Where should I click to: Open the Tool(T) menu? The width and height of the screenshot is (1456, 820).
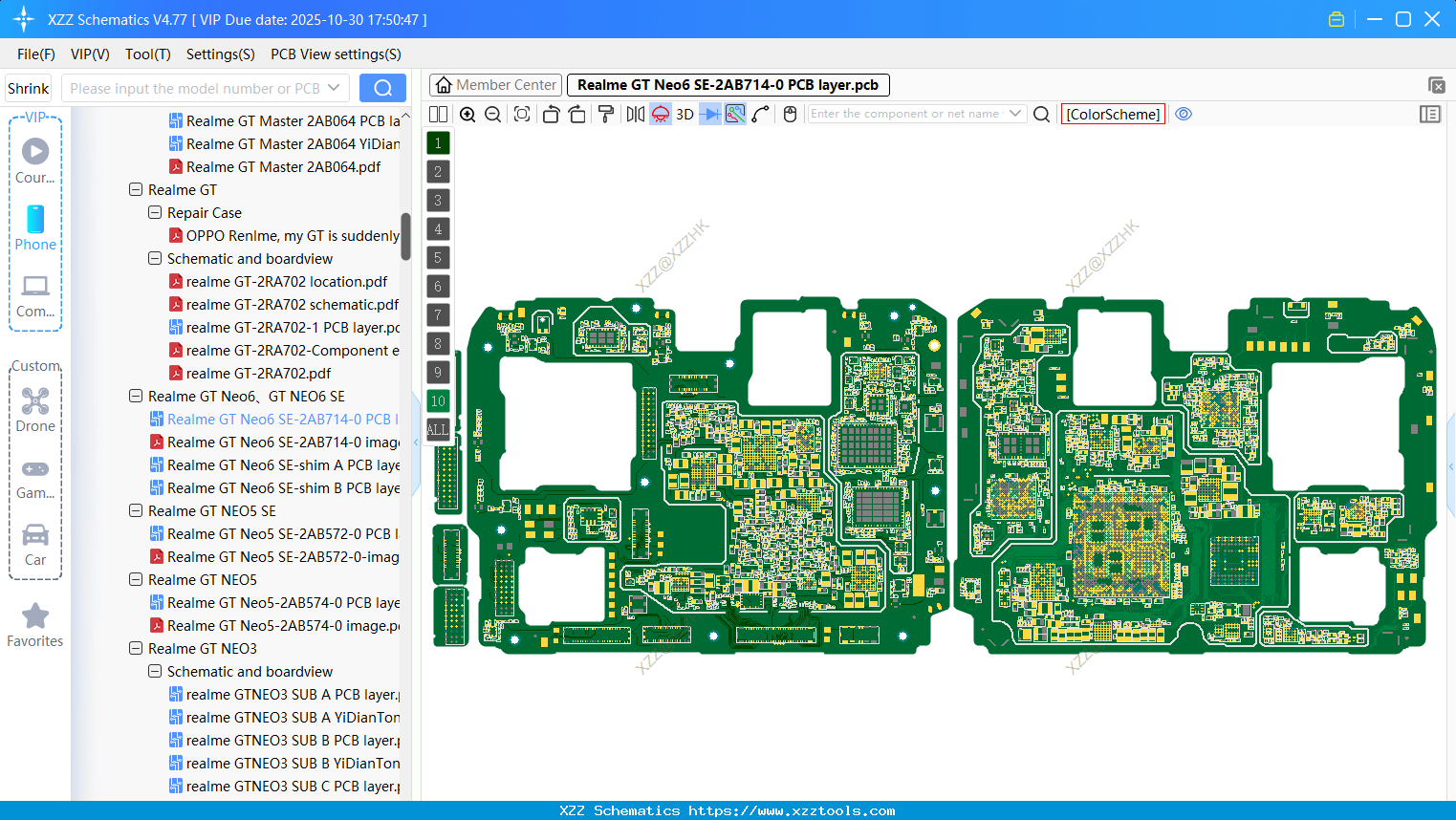click(147, 54)
